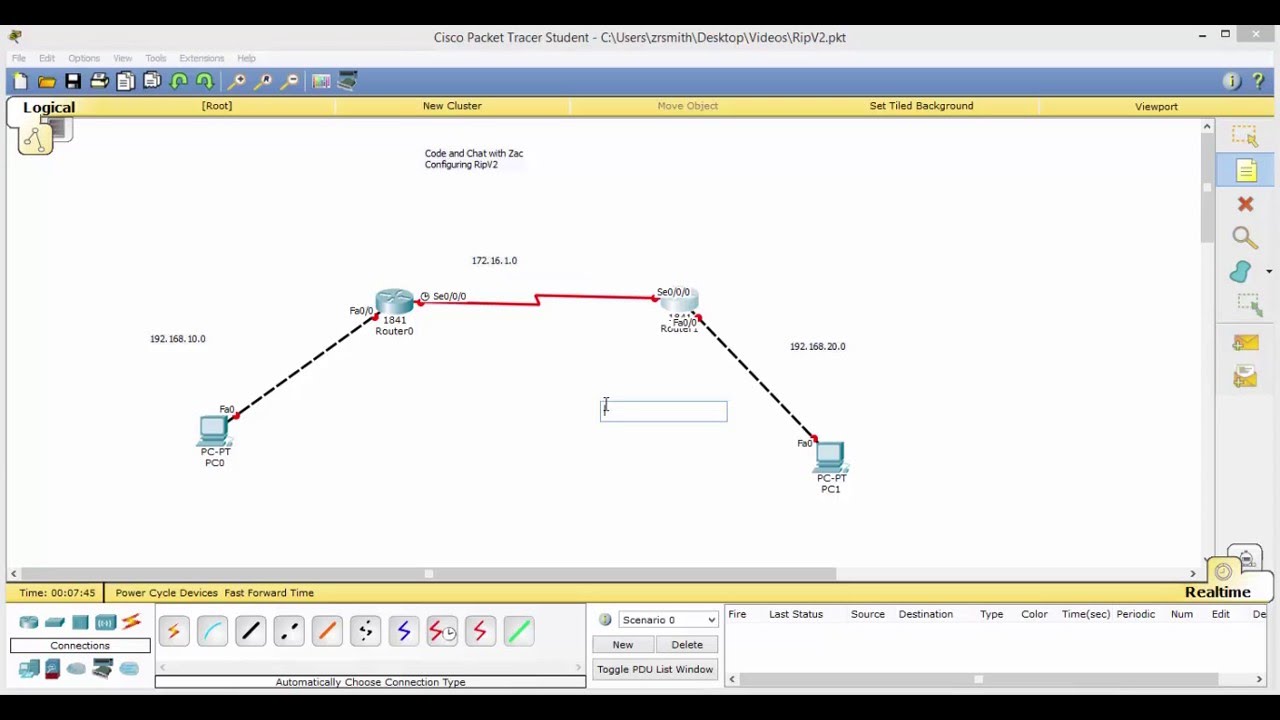Click the Viewport button
Image resolution: width=1280 pixels, height=720 pixels.
coord(1156,106)
